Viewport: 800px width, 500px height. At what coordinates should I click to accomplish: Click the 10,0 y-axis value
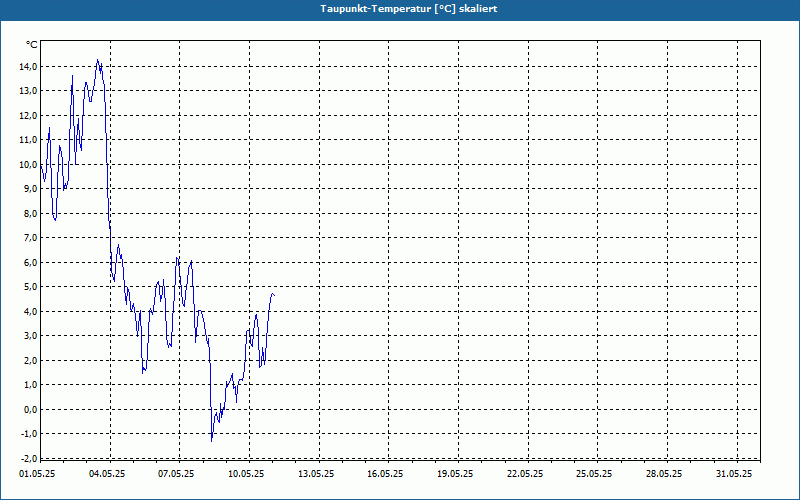coord(28,164)
